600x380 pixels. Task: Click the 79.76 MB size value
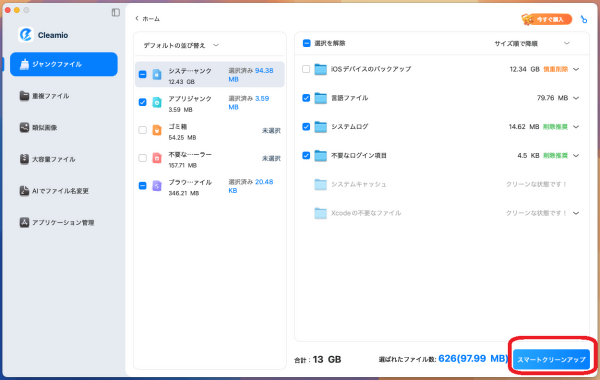click(552, 98)
